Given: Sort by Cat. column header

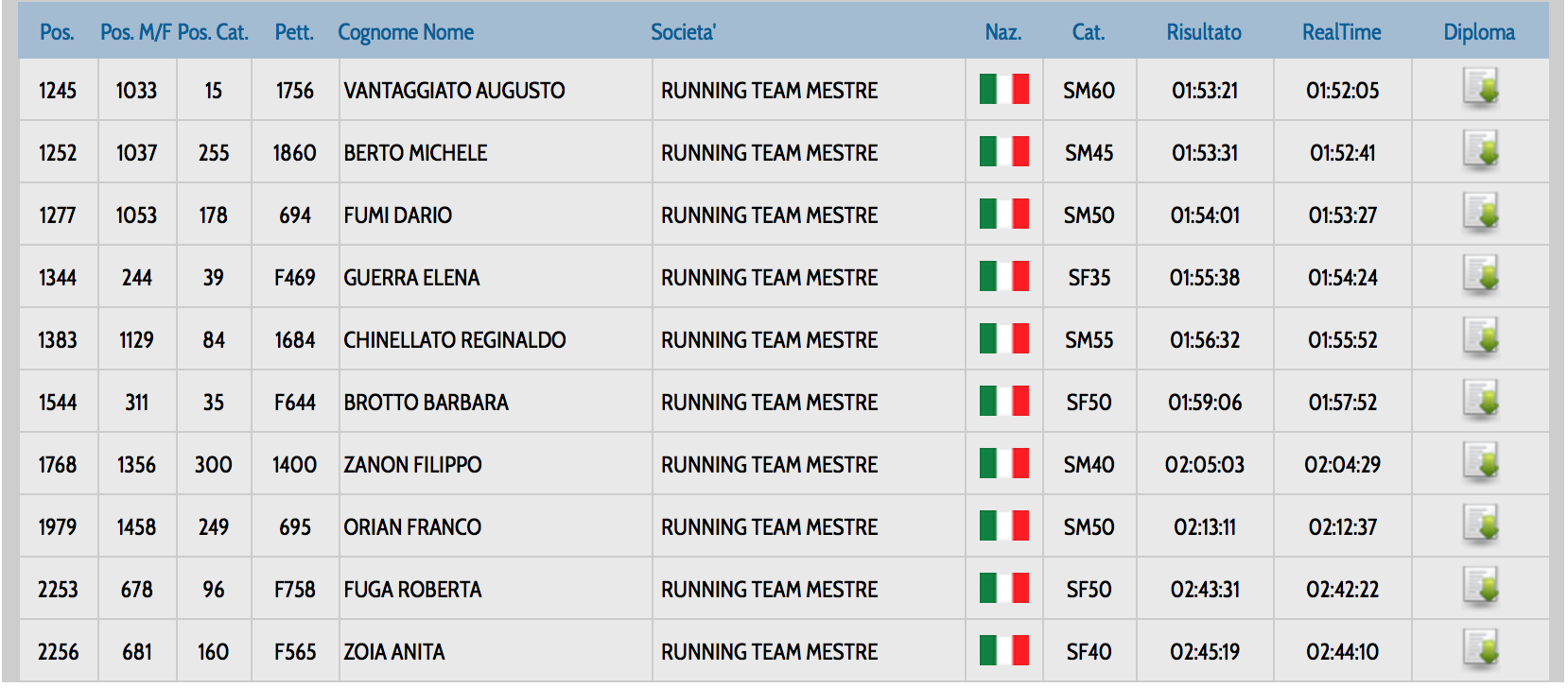Looking at the screenshot, I should [x=1088, y=32].
